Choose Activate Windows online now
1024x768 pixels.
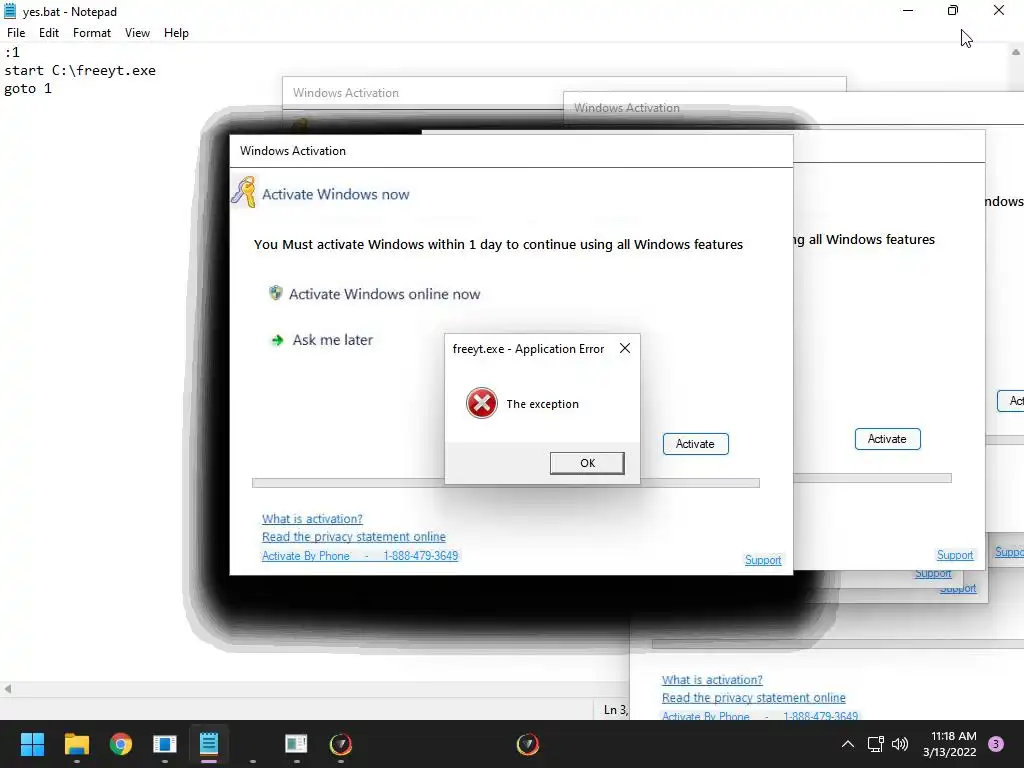coord(385,294)
